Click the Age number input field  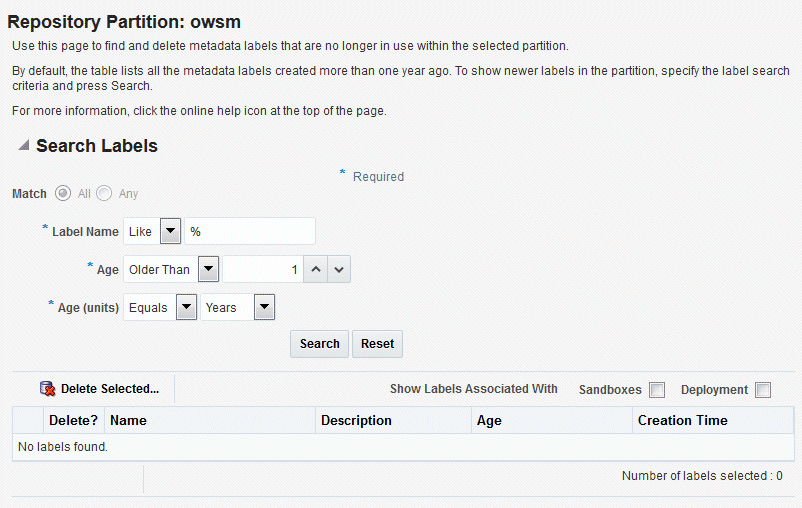coord(261,270)
